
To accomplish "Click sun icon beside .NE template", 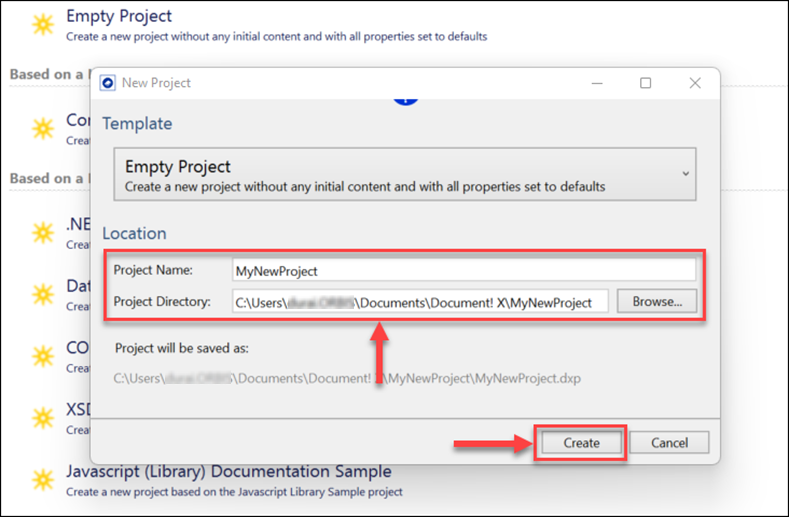I will [42, 233].
